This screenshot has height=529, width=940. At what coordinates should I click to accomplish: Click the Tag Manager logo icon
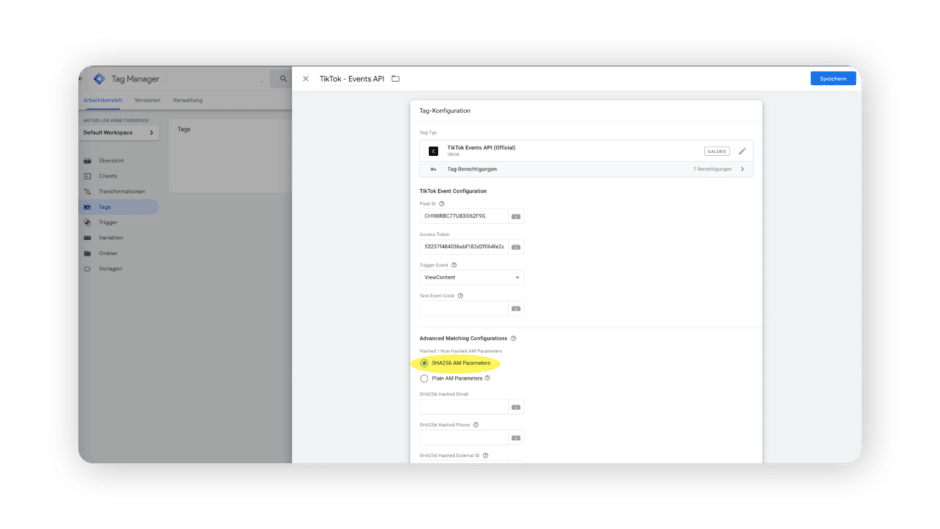pos(99,79)
